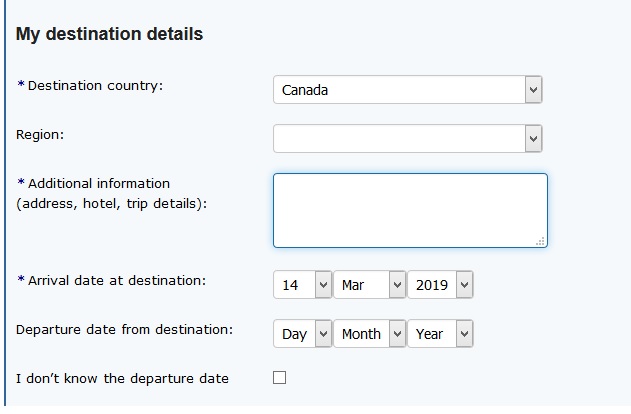Expand the empty Region dropdown
The height and width of the screenshot is (414, 631).
[400, 138]
